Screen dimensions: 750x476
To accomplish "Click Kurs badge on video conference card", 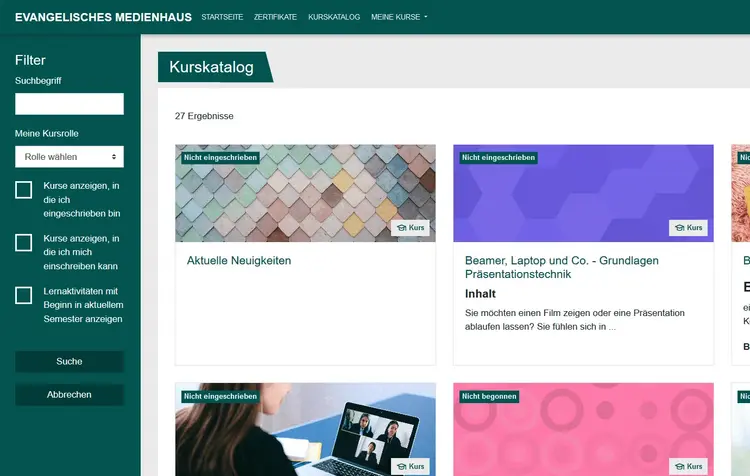I will (x=411, y=466).
